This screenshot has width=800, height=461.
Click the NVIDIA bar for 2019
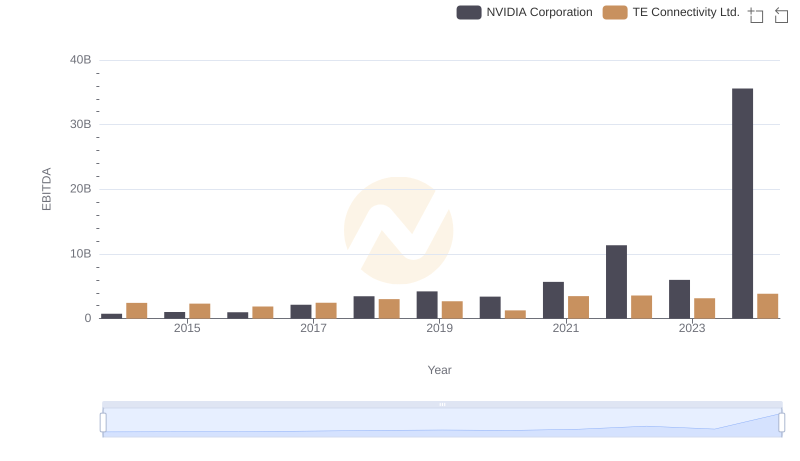click(427, 305)
